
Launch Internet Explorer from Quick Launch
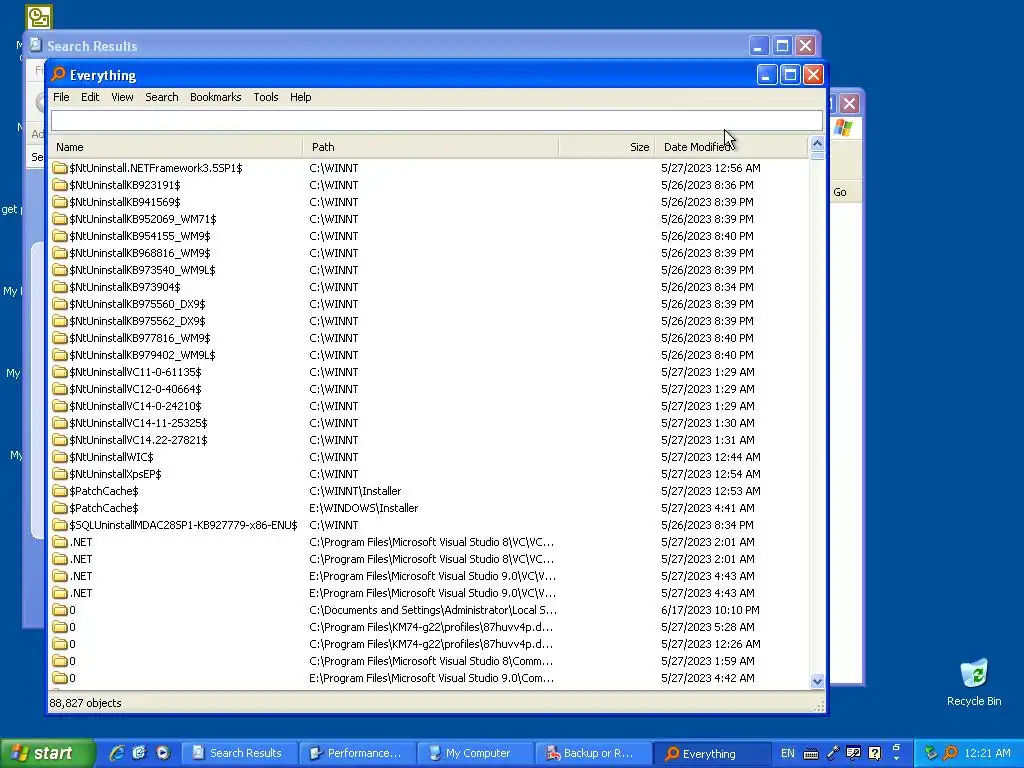[117, 753]
